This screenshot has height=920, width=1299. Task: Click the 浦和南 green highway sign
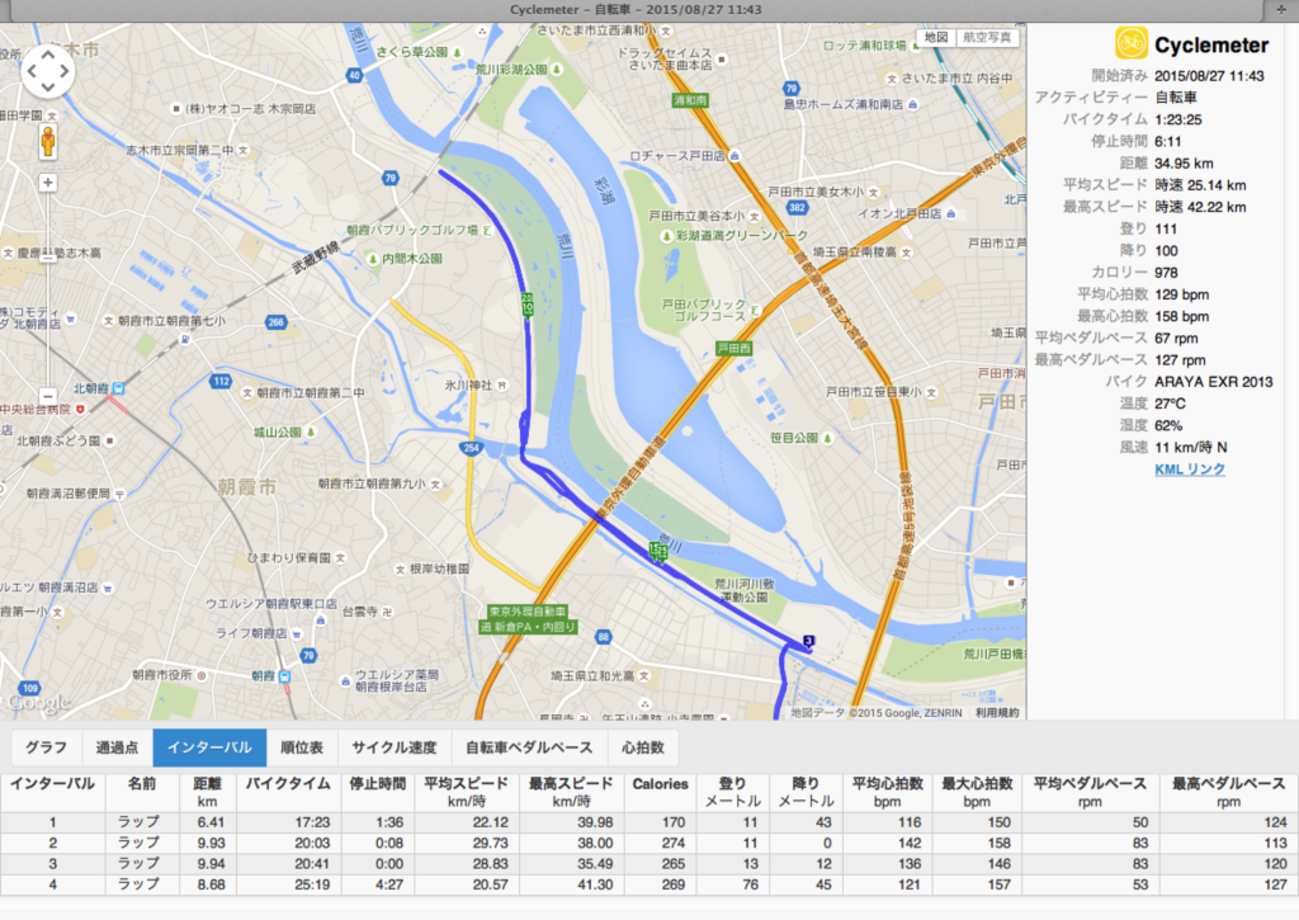click(689, 100)
